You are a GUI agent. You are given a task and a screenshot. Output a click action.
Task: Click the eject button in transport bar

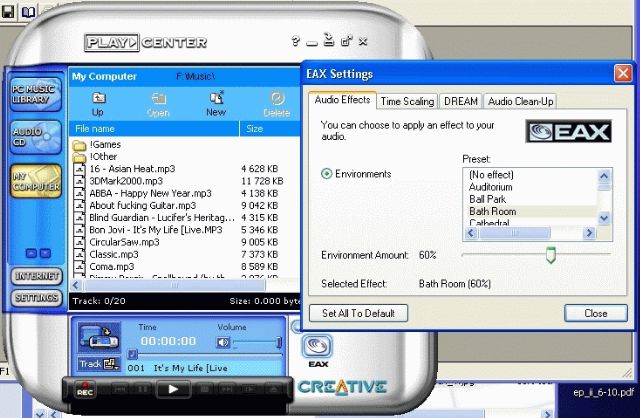(273, 389)
